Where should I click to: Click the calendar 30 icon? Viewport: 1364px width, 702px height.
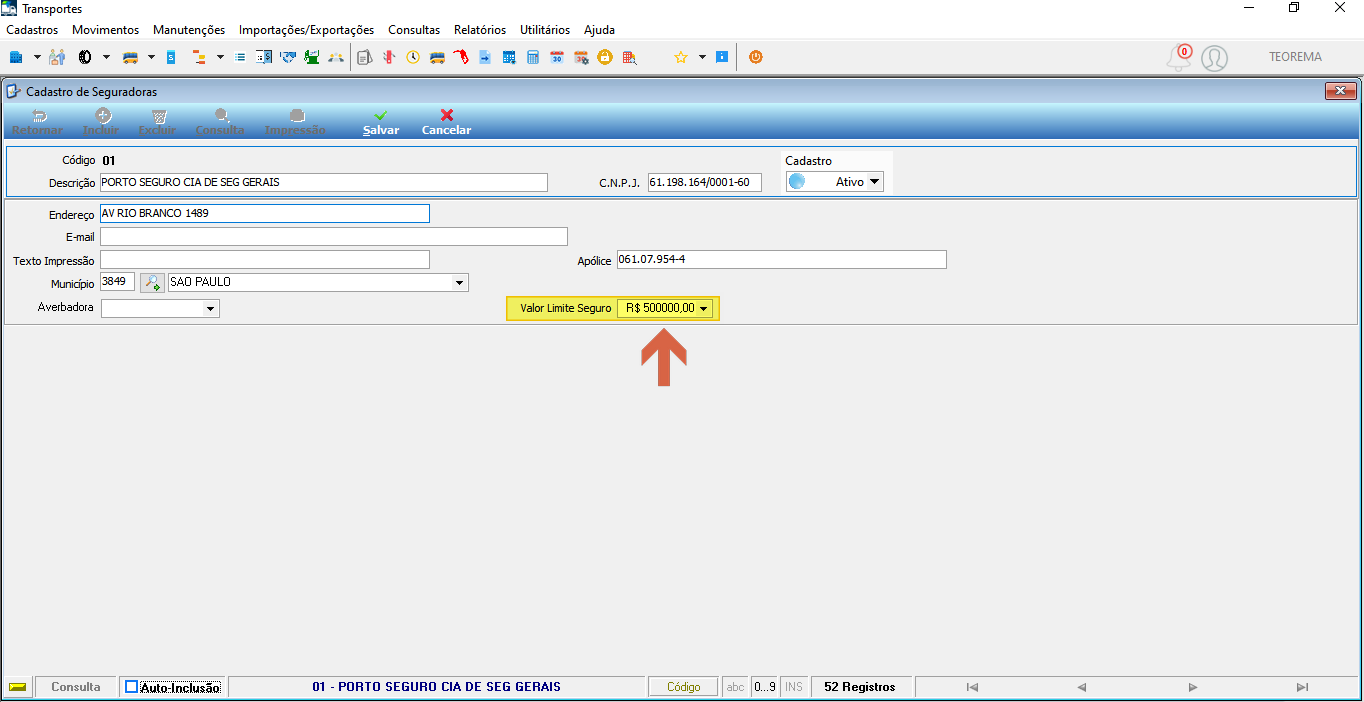557,57
